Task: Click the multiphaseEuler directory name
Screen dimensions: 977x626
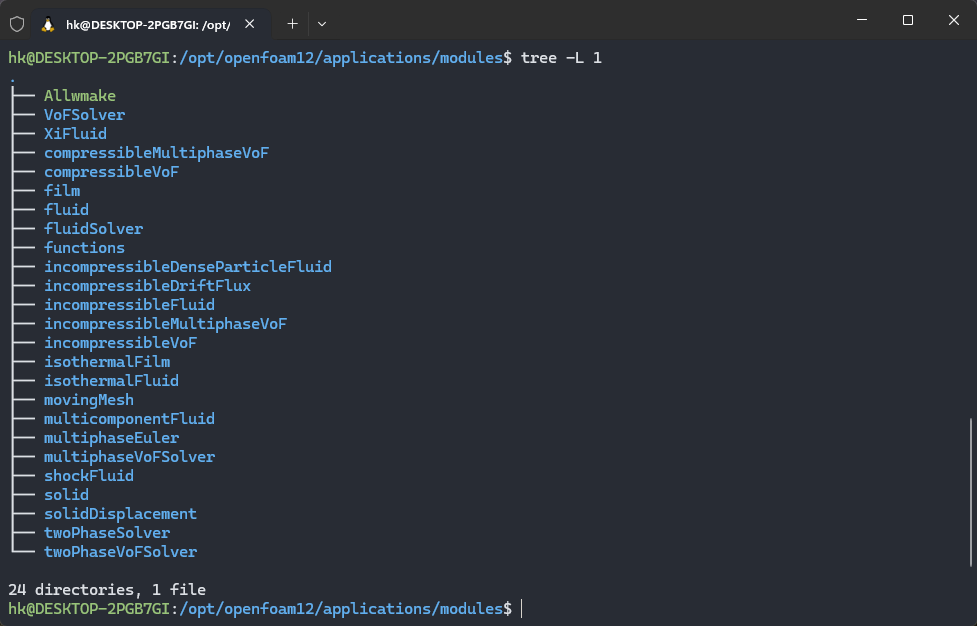Action: 112,438
